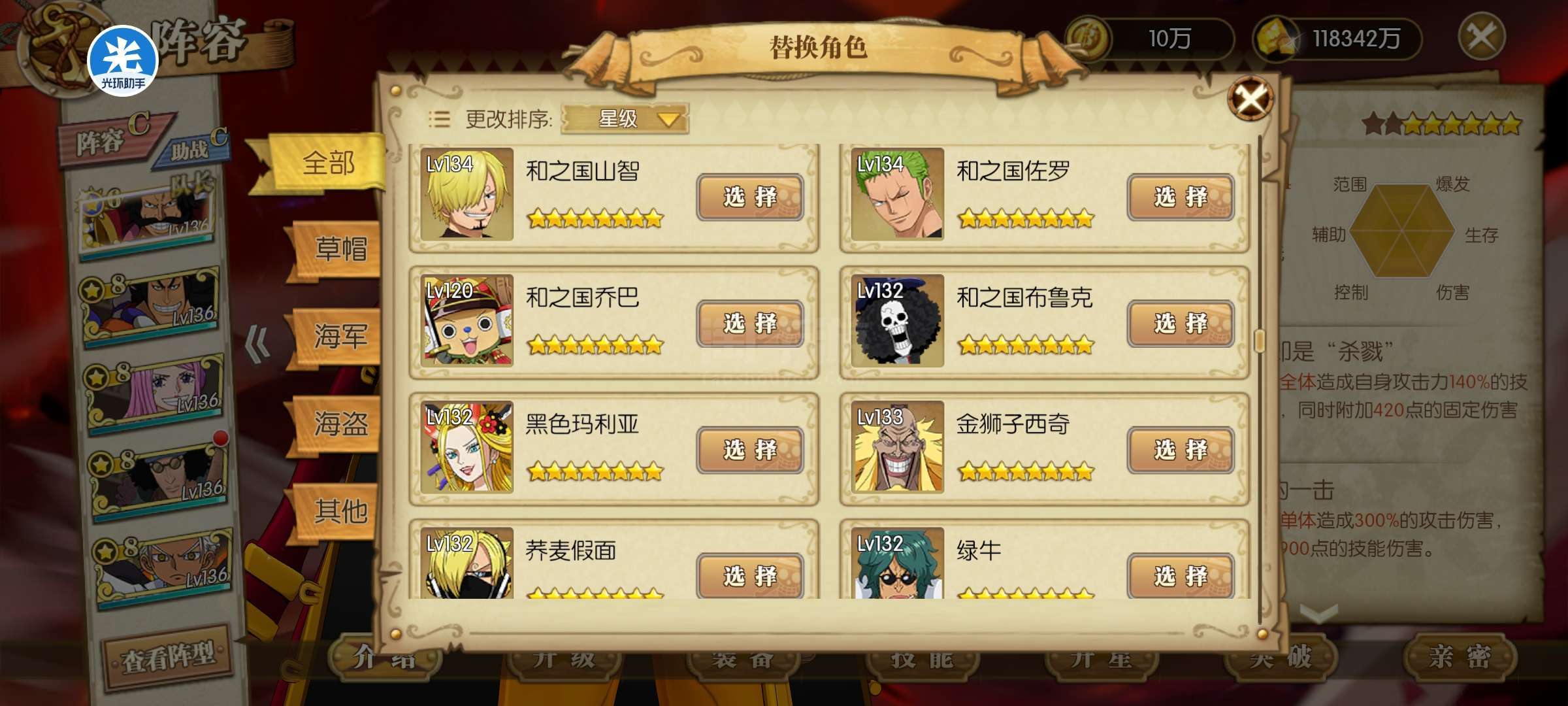Open the 星级 sort order dropdown
Image resolution: width=1568 pixels, height=706 pixels.
(625, 119)
